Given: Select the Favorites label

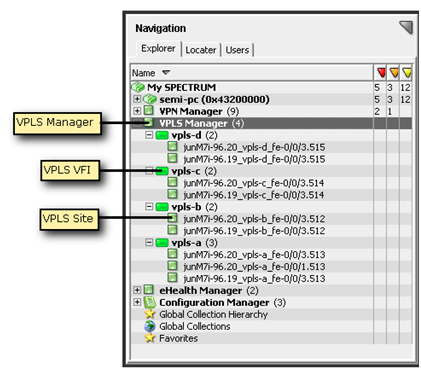Looking at the screenshot, I should click(x=178, y=338).
